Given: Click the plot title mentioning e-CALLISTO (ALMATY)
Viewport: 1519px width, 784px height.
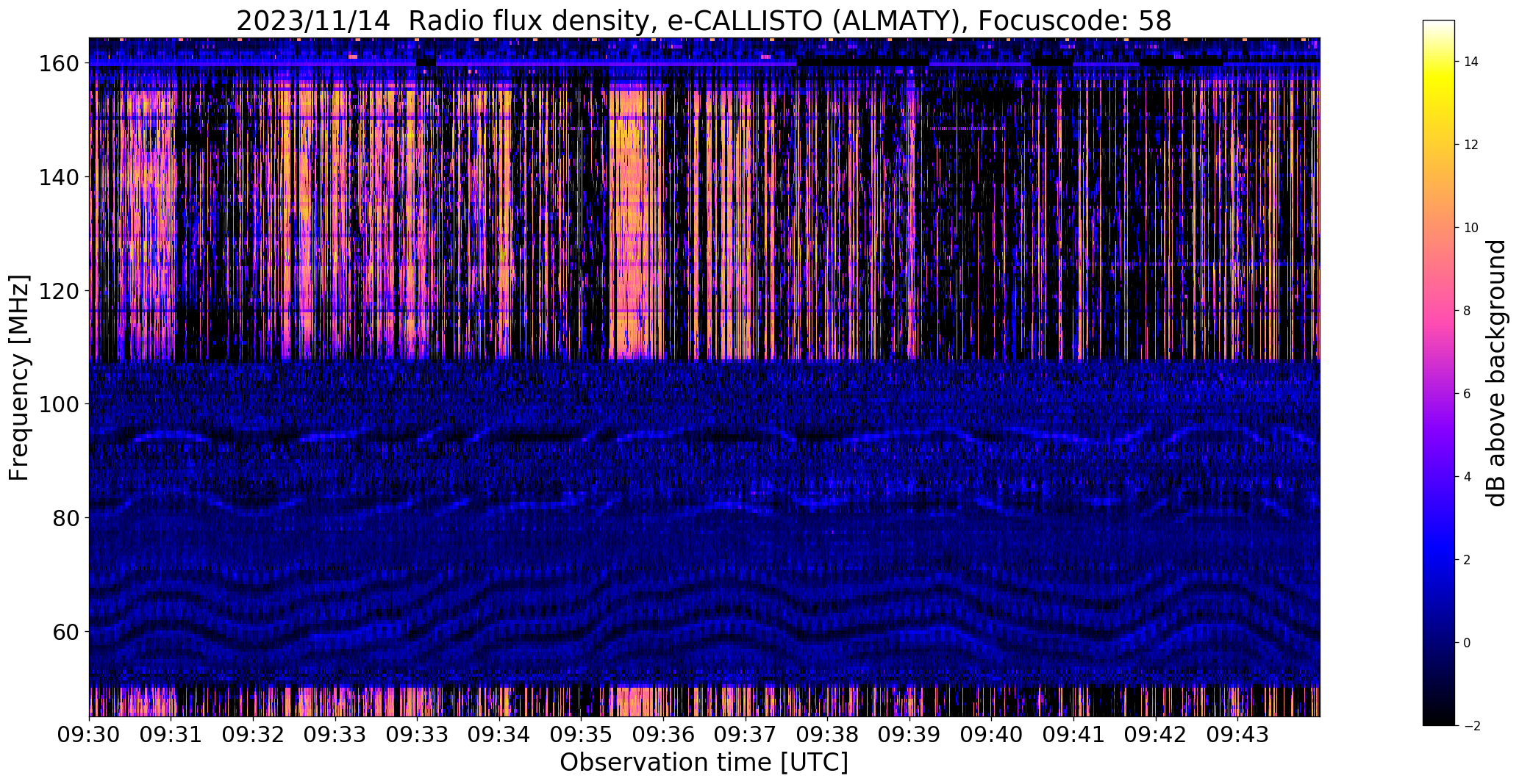Looking at the screenshot, I should pos(704,21).
